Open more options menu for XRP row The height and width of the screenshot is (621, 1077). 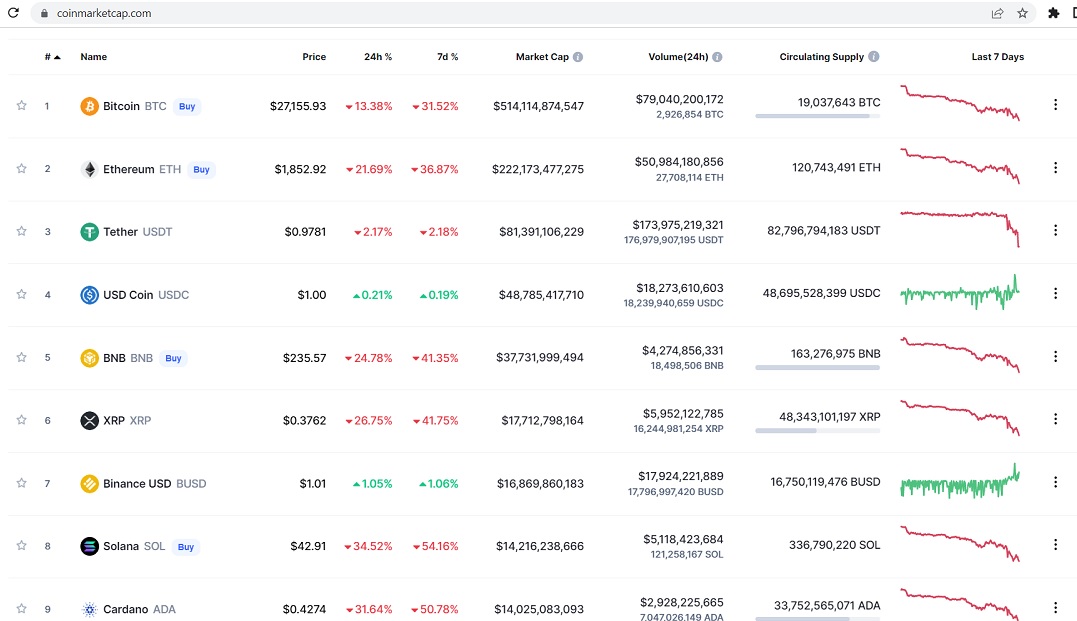coord(1056,419)
